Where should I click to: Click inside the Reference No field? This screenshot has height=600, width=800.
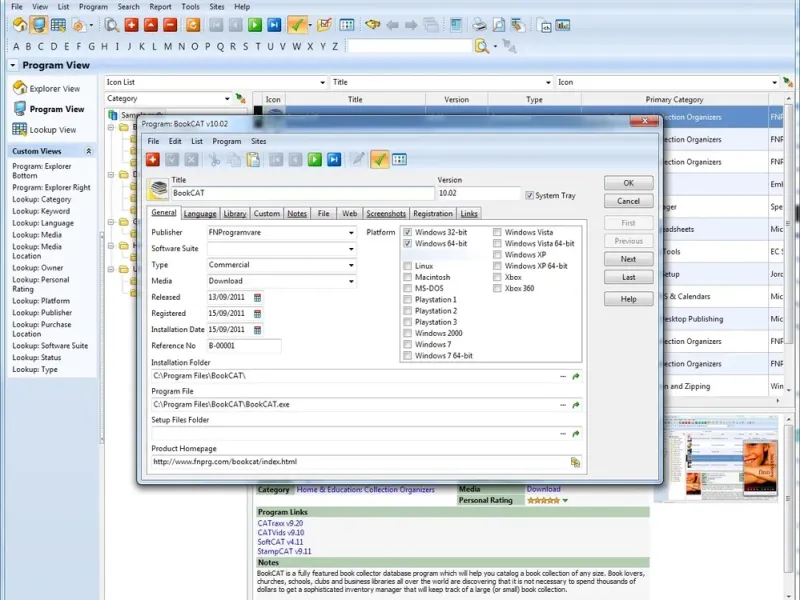[244, 346]
